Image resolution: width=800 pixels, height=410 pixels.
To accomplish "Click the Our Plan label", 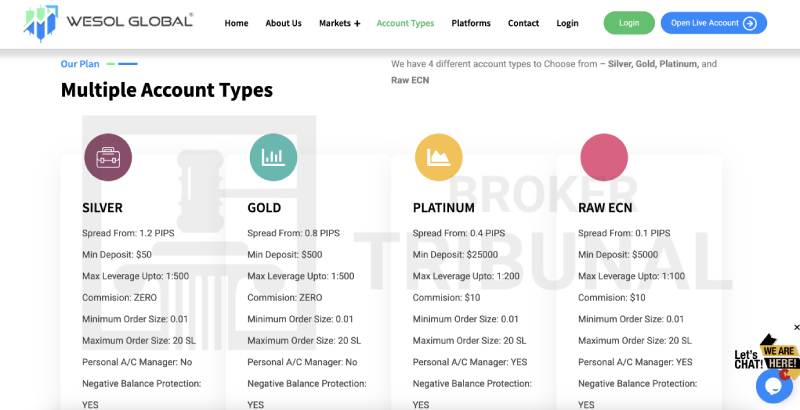I will click(x=80, y=64).
